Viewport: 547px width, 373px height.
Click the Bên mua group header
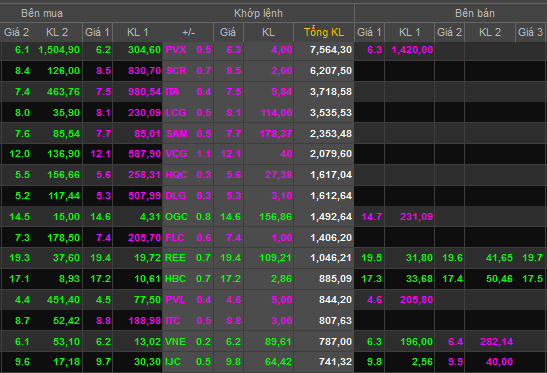point(42,13)
